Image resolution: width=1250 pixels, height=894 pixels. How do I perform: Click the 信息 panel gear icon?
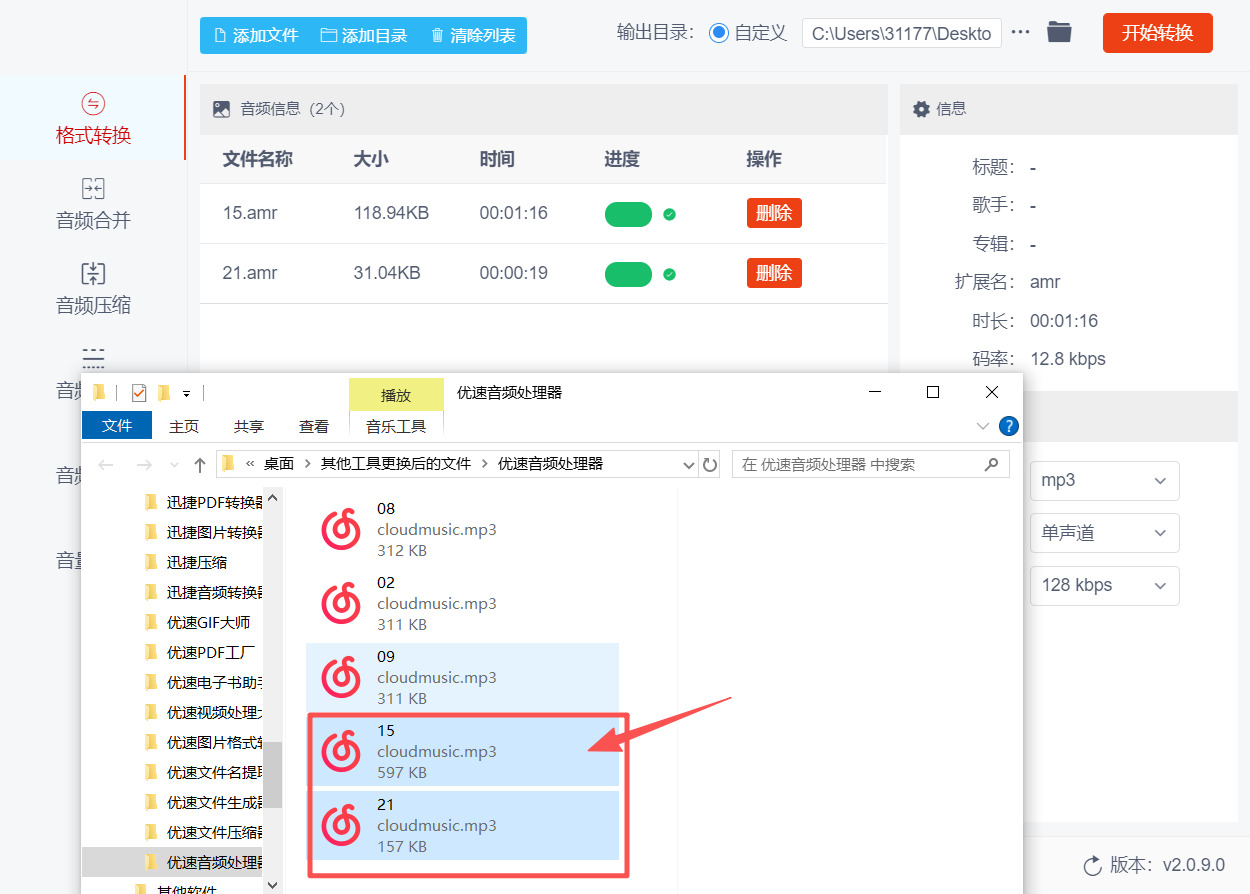(921, 109)
